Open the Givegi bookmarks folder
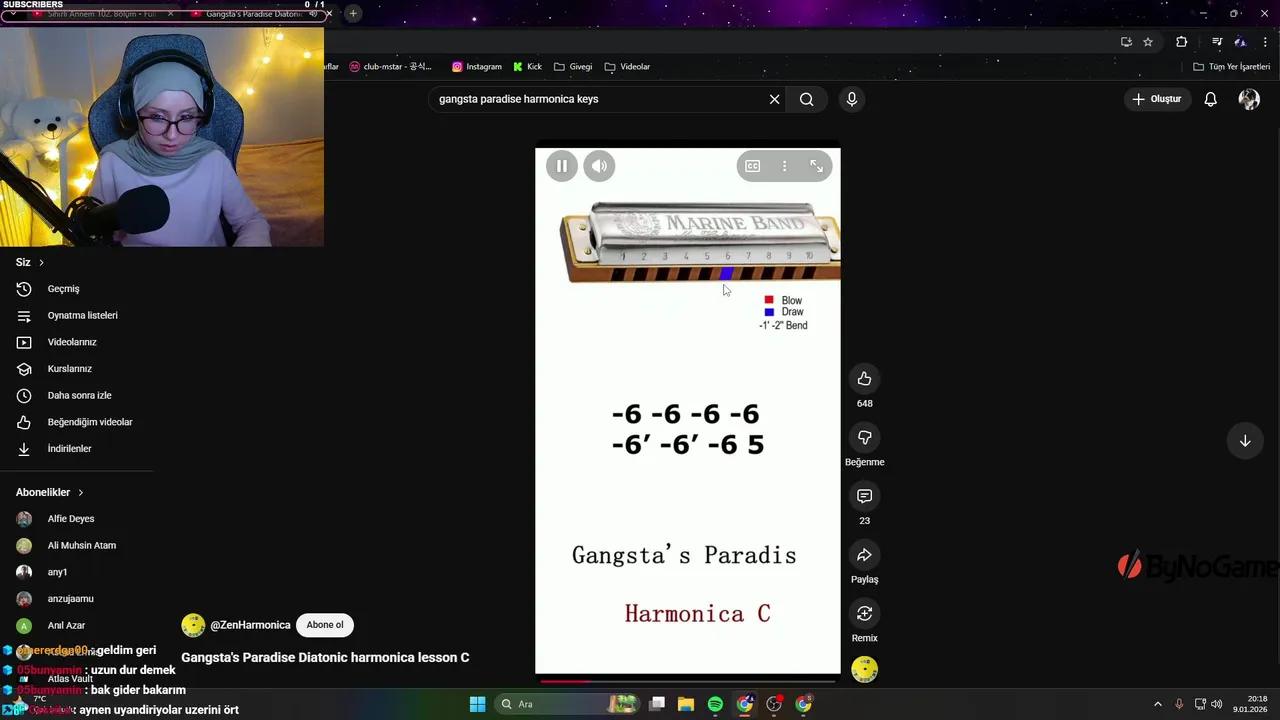 tap(573, 67)
